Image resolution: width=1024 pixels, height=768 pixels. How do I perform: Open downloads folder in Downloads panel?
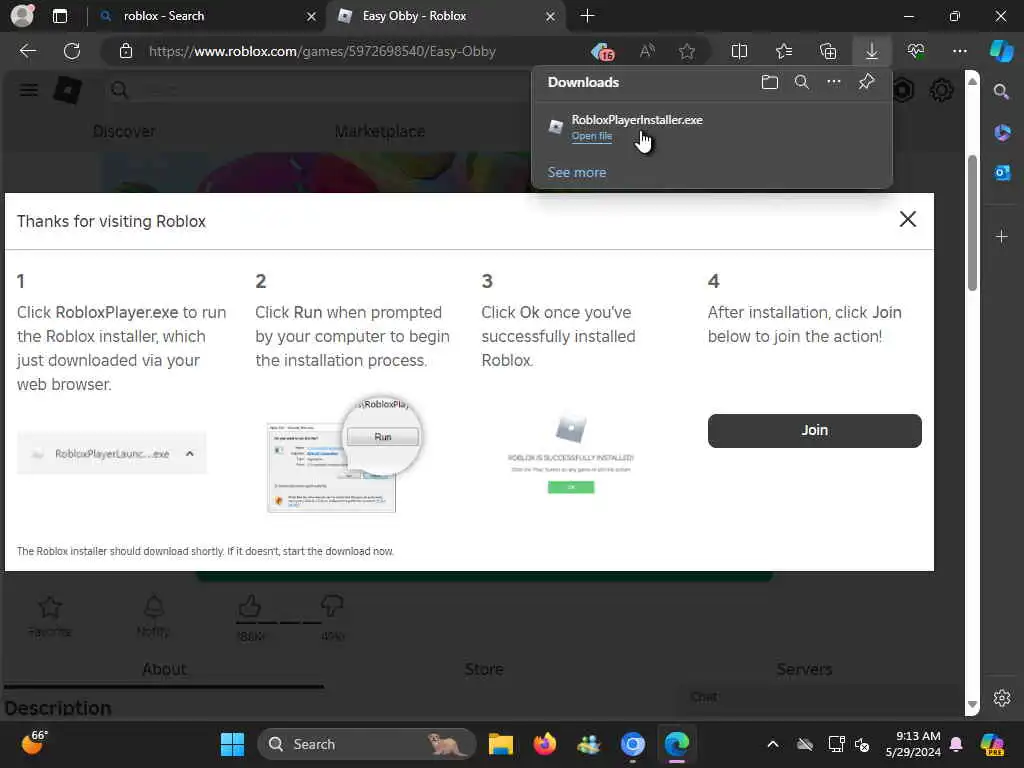770,82
